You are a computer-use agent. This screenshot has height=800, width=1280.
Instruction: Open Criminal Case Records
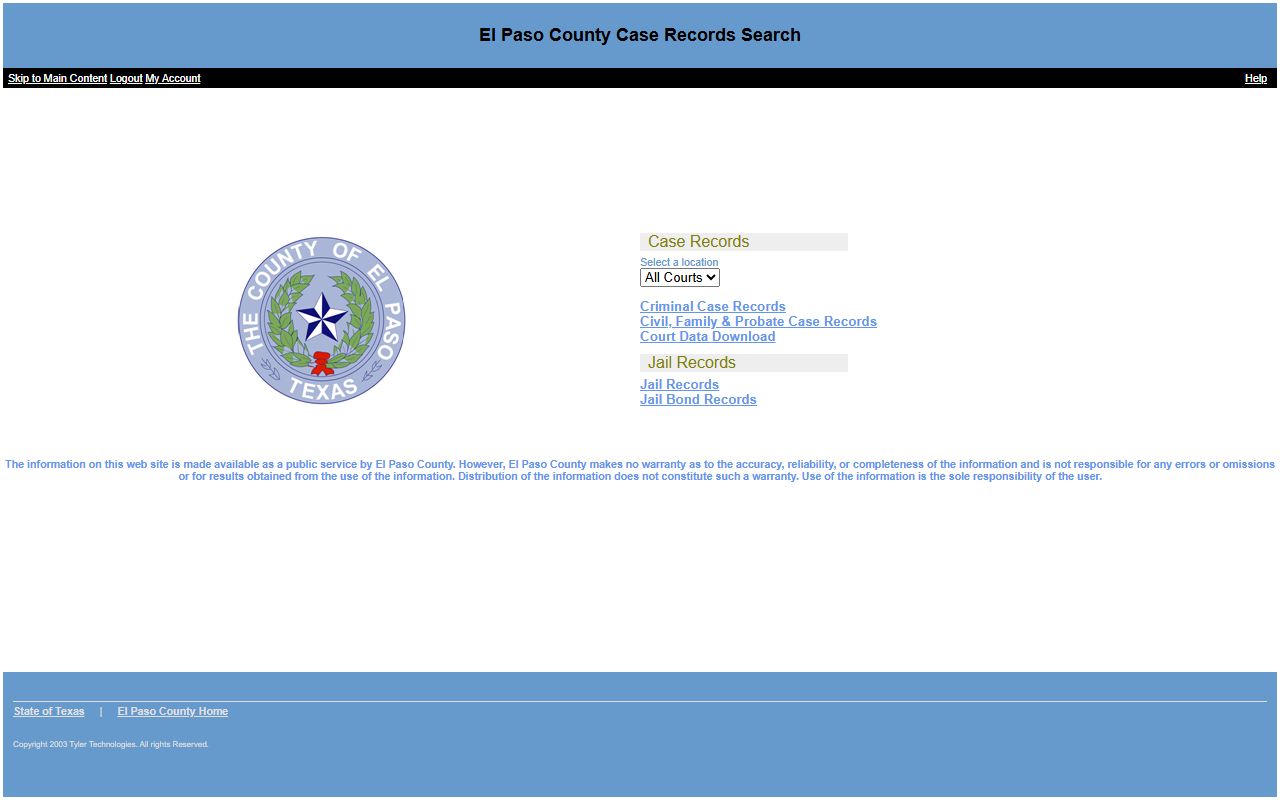712,307
